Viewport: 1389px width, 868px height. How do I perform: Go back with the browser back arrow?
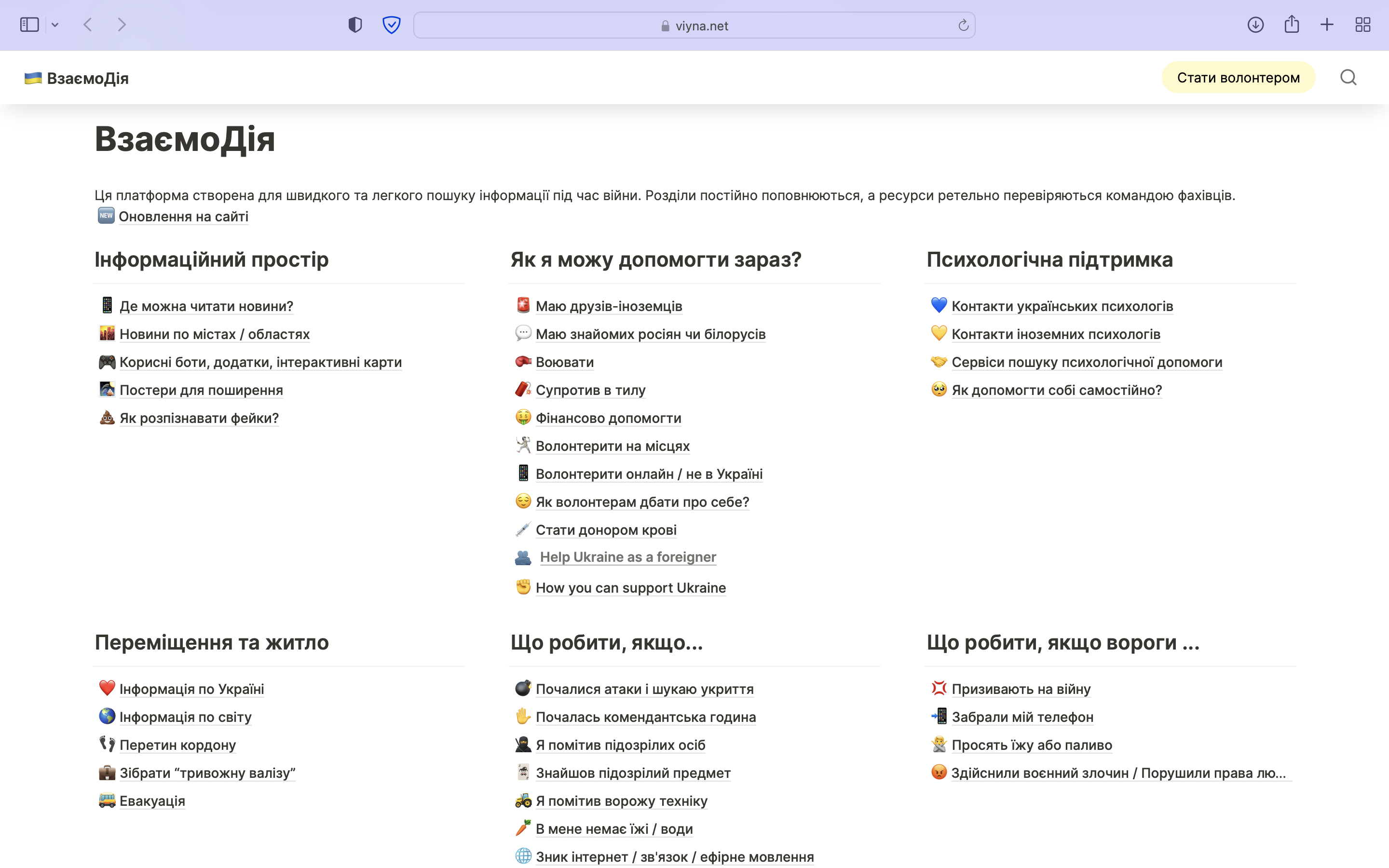88,25
